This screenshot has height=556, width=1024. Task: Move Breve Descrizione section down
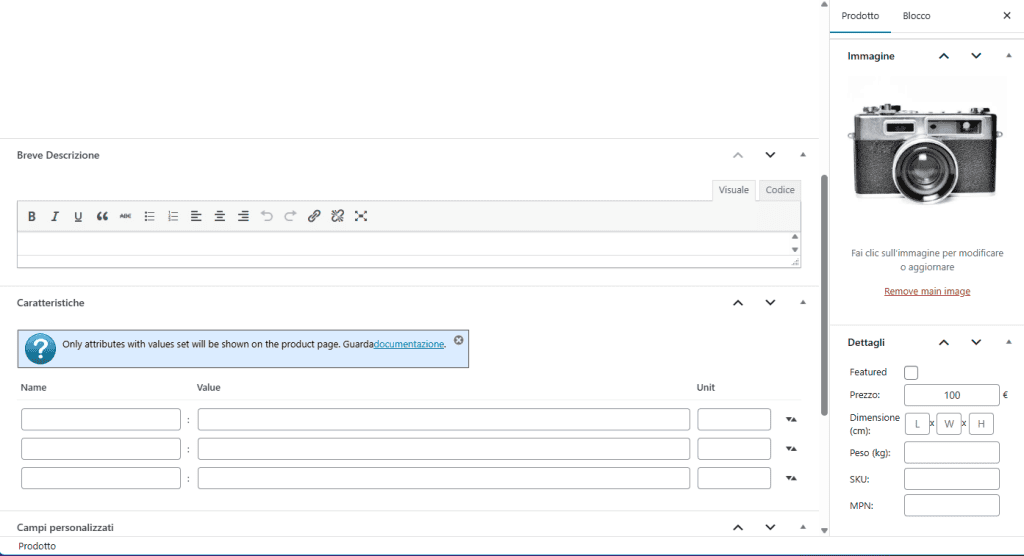pos(770,155)
